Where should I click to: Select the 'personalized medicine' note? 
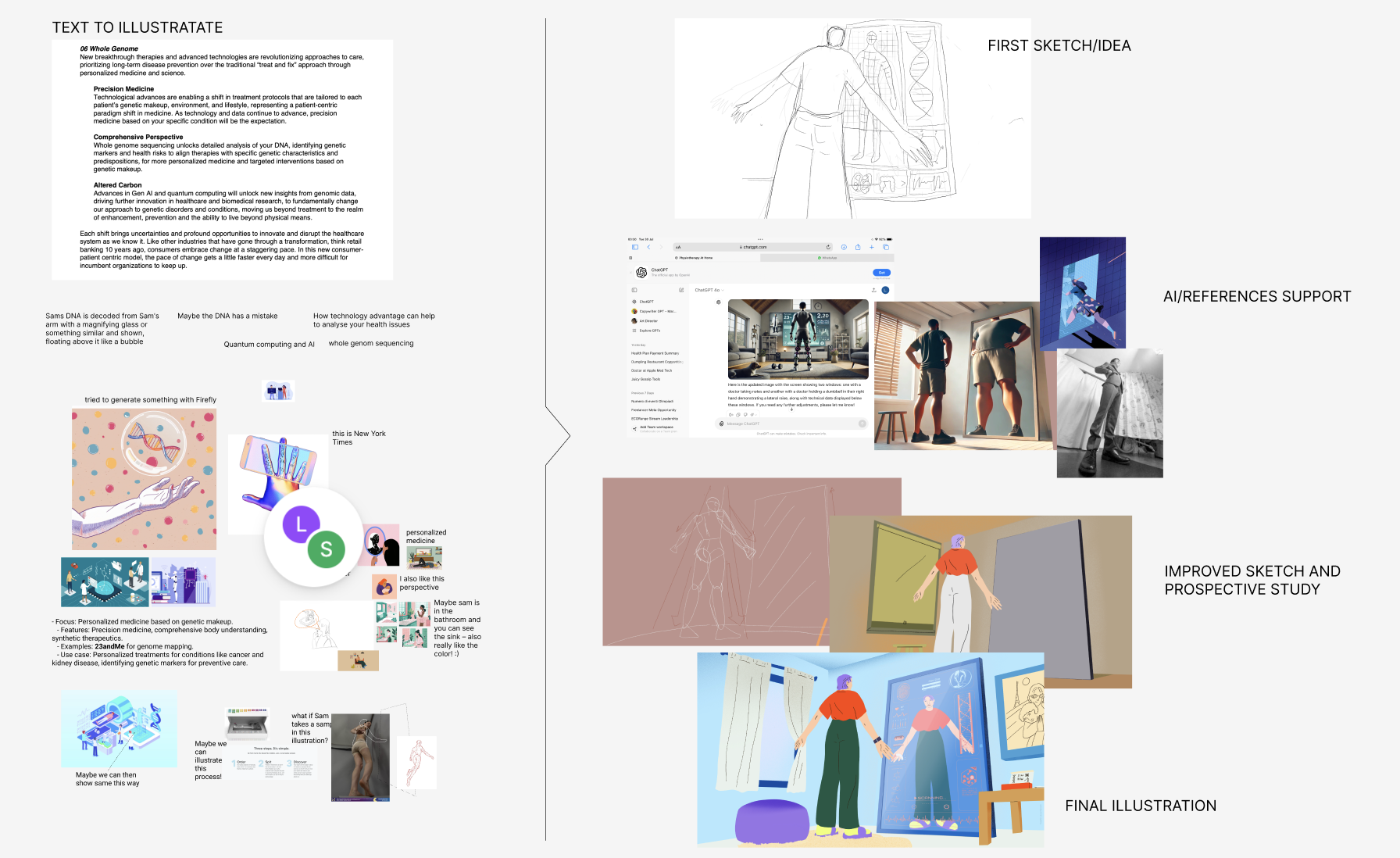pyautogui.click(x=426, y=536)
